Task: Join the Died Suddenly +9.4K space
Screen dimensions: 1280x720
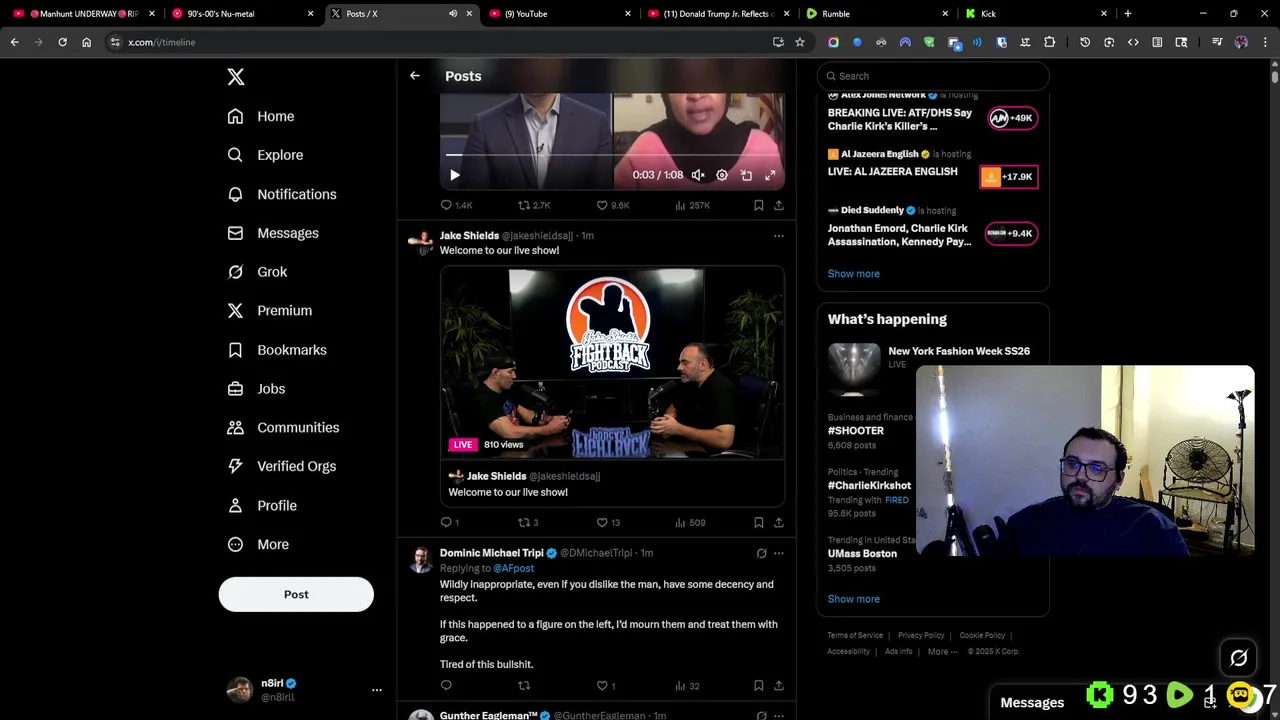Action: (1011, 234)
